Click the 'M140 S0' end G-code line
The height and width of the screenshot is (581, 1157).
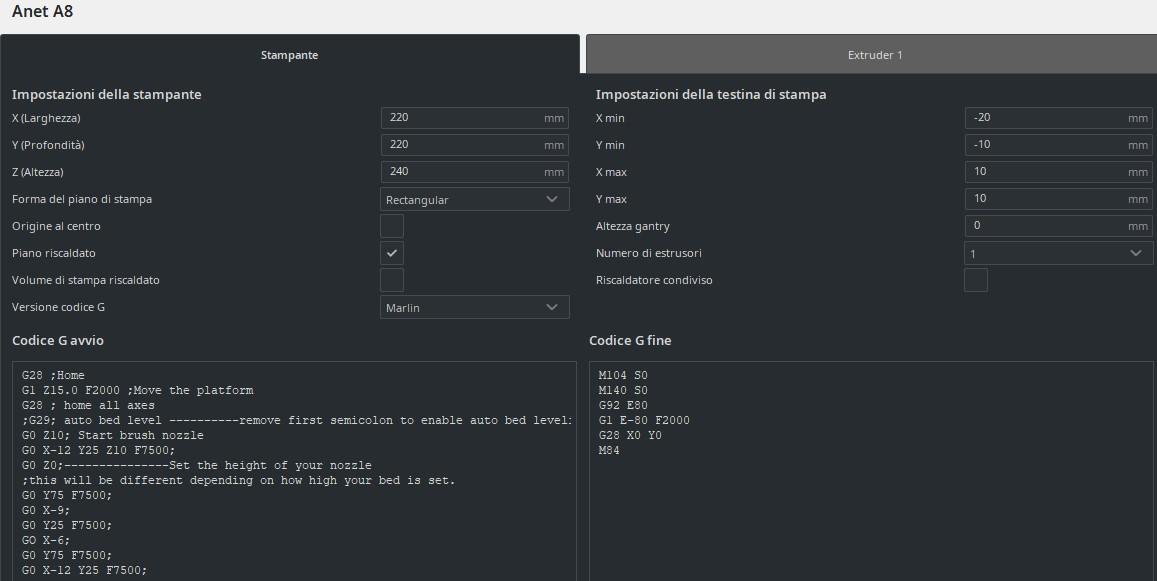pyautogui.click(x=623, y=390)
